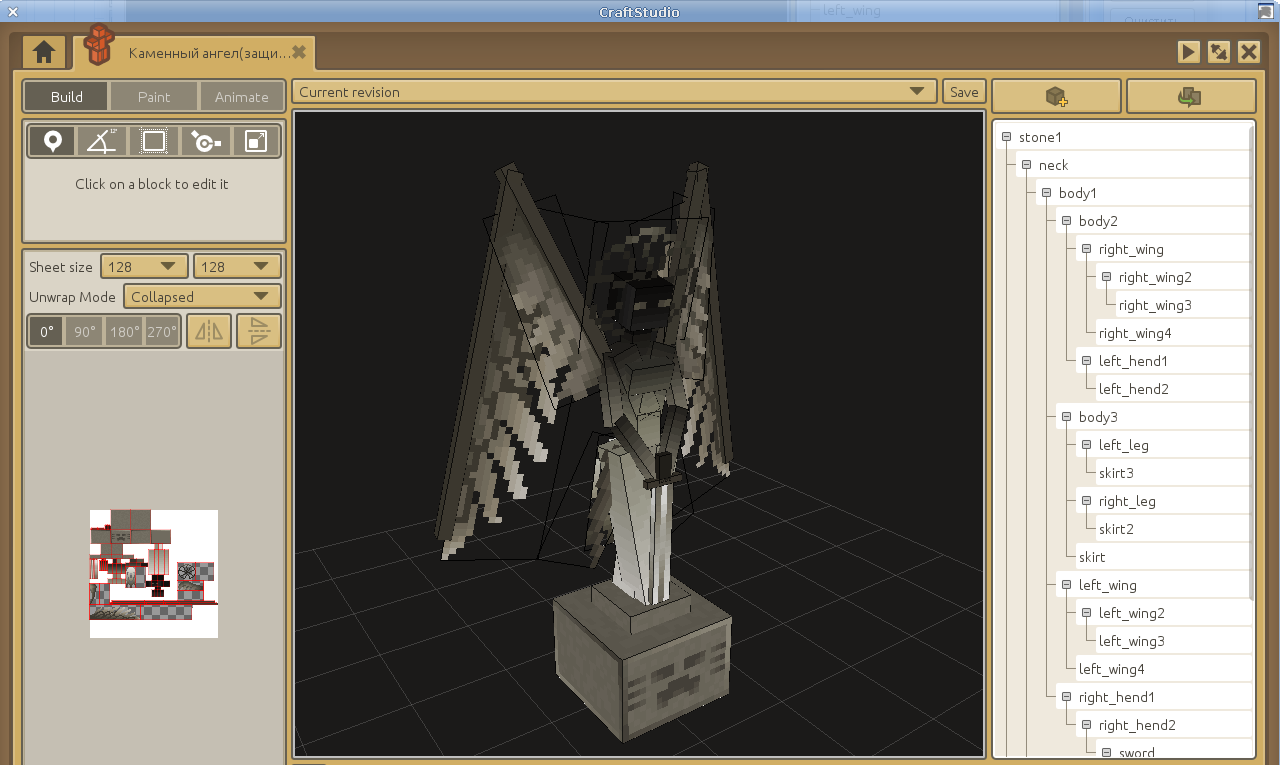Click the duplicate block icon
The width and height of the screenshot is (1280, 765).
coord(1190,97)
